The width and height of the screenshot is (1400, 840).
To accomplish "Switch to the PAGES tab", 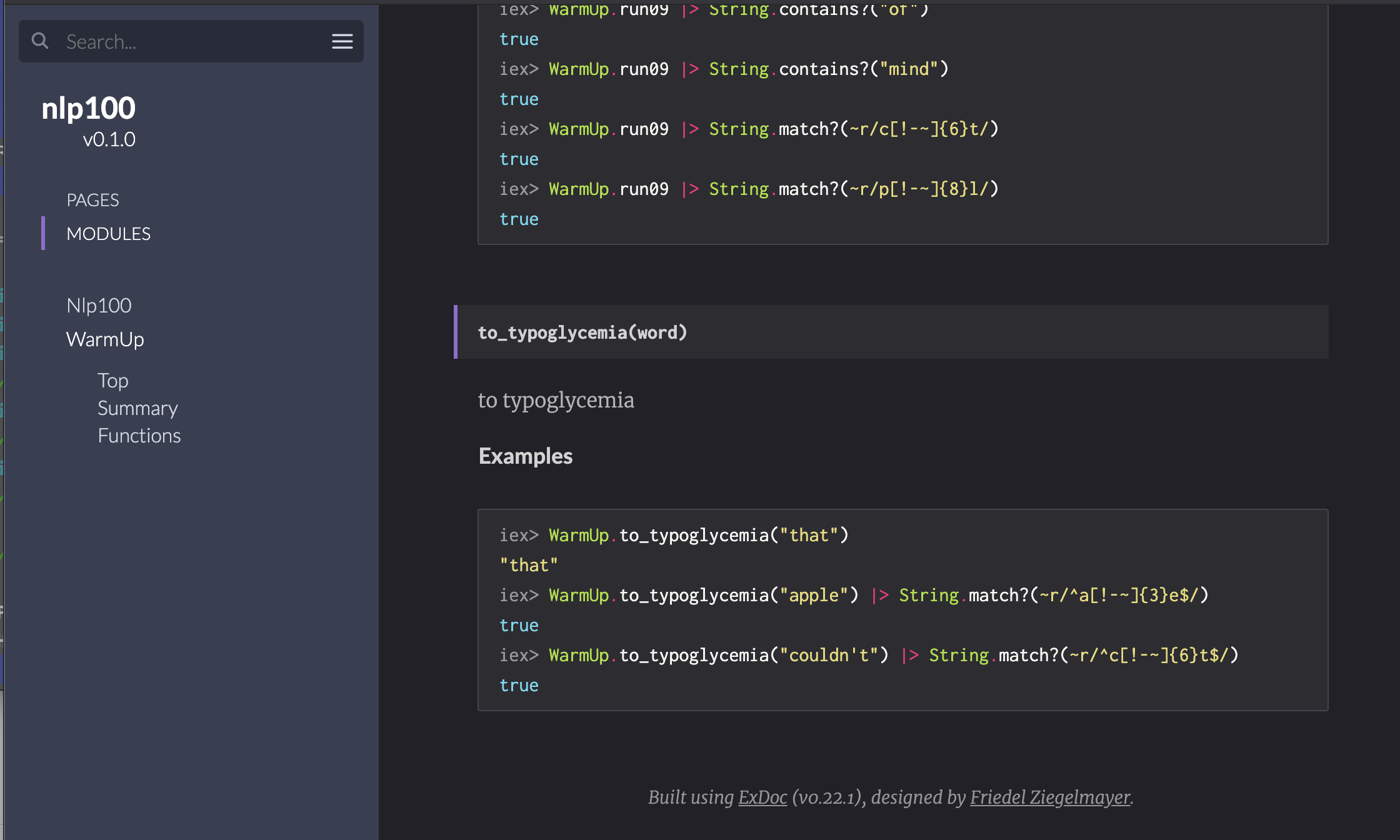I will point(92,200).
